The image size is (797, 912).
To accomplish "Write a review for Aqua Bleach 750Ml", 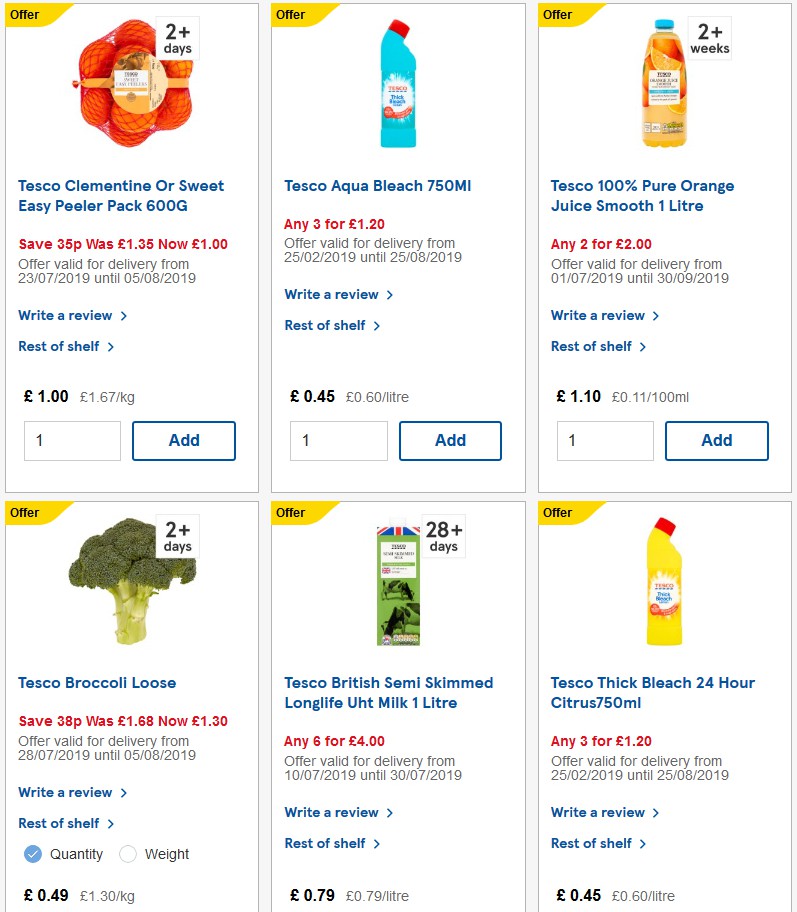I will pos(333,295).
